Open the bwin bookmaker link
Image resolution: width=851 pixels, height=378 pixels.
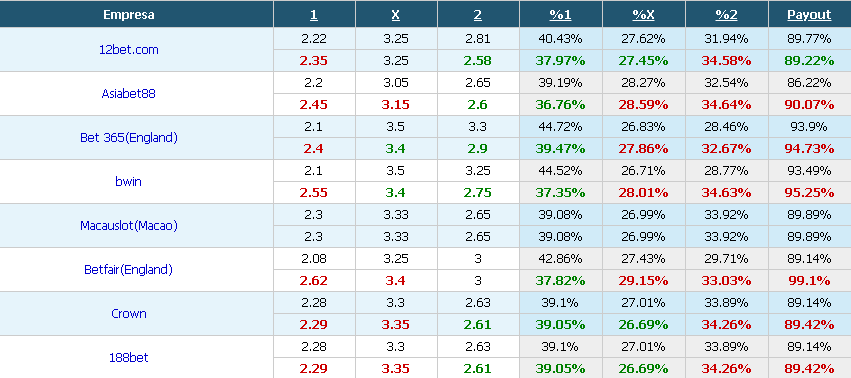pos(129,181)
